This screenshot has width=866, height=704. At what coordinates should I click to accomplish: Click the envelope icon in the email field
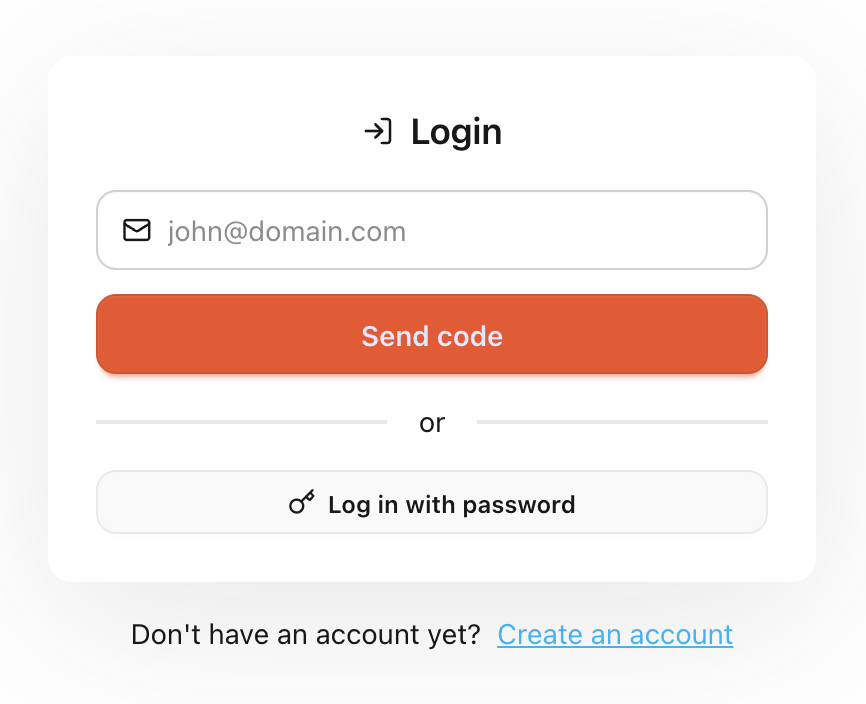[136, 231]
